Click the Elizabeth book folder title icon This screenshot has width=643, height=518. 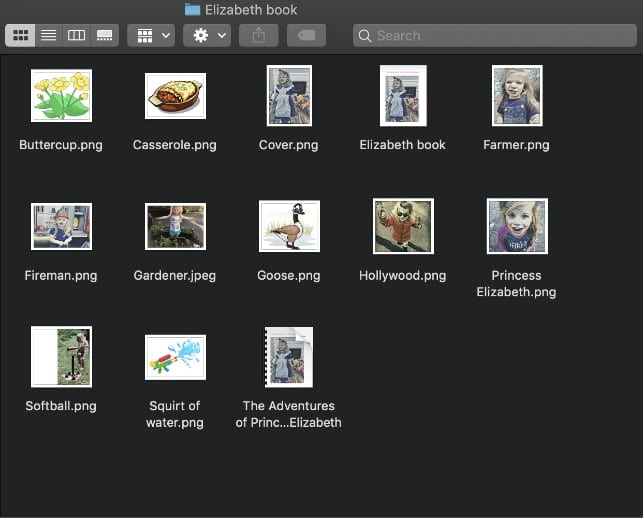[192, 10]
